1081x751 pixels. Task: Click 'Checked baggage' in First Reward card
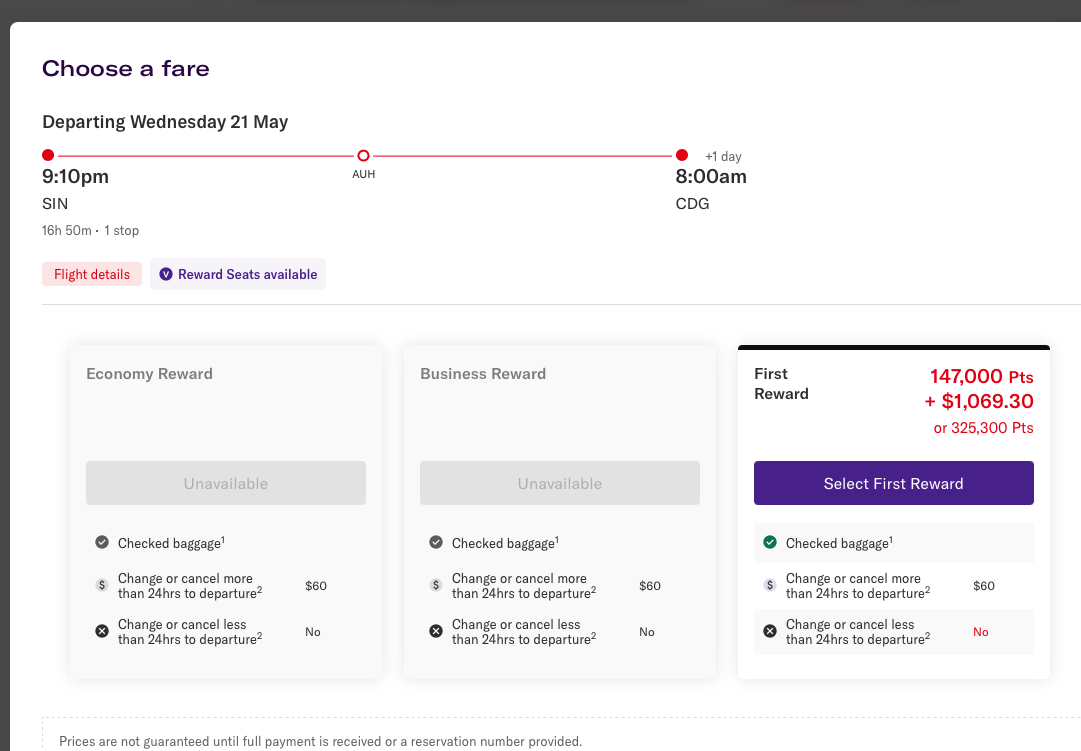pos(839,543)
